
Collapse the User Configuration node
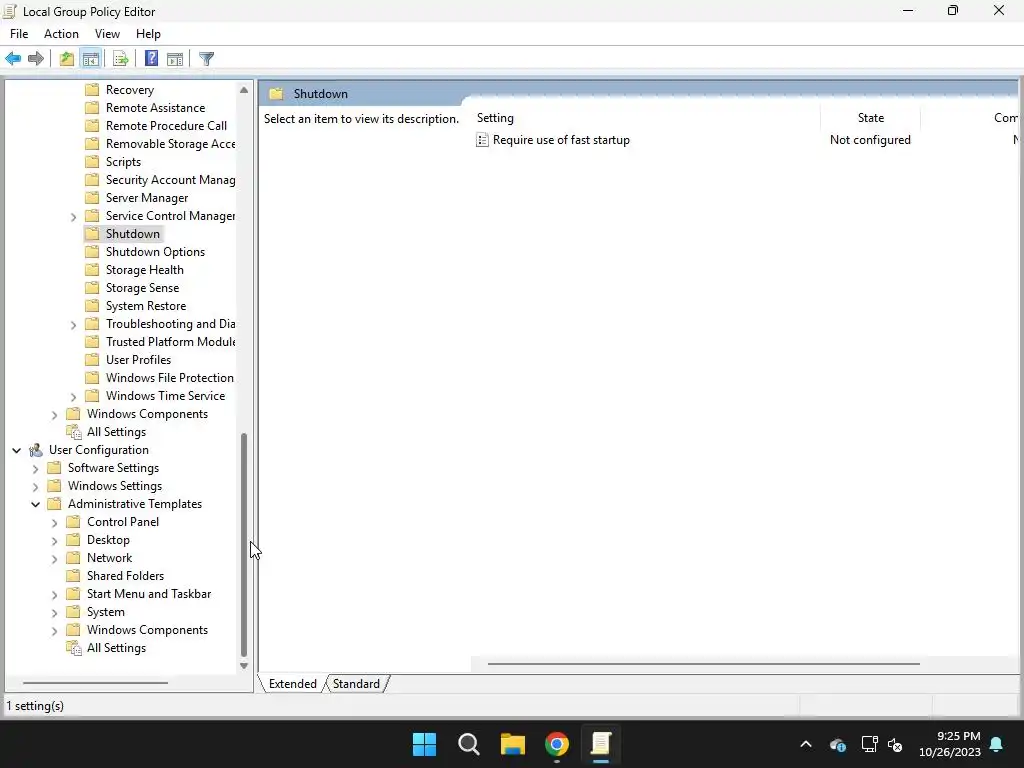[16, 450]
